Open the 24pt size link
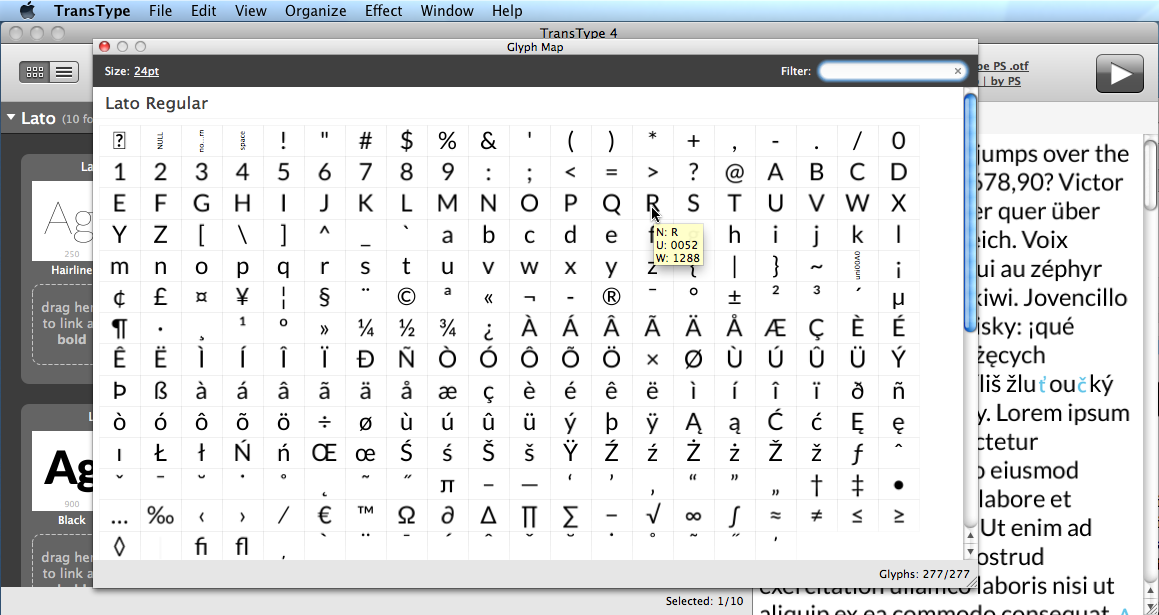This screenshot has height=615, width=1159. pyautogui.click(x=146, y=71)
